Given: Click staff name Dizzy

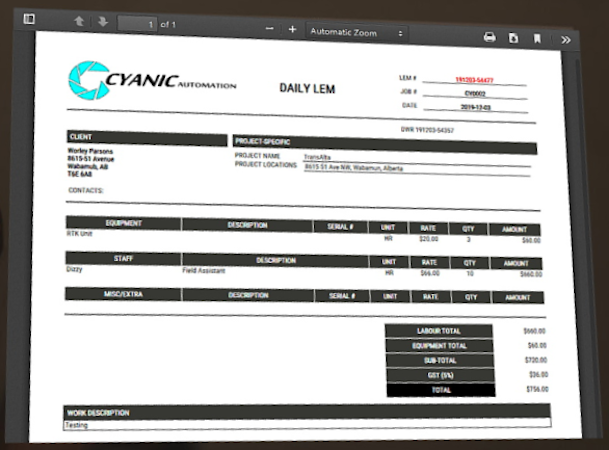Looking at the screenshot, I should click(x=74, y=269).
